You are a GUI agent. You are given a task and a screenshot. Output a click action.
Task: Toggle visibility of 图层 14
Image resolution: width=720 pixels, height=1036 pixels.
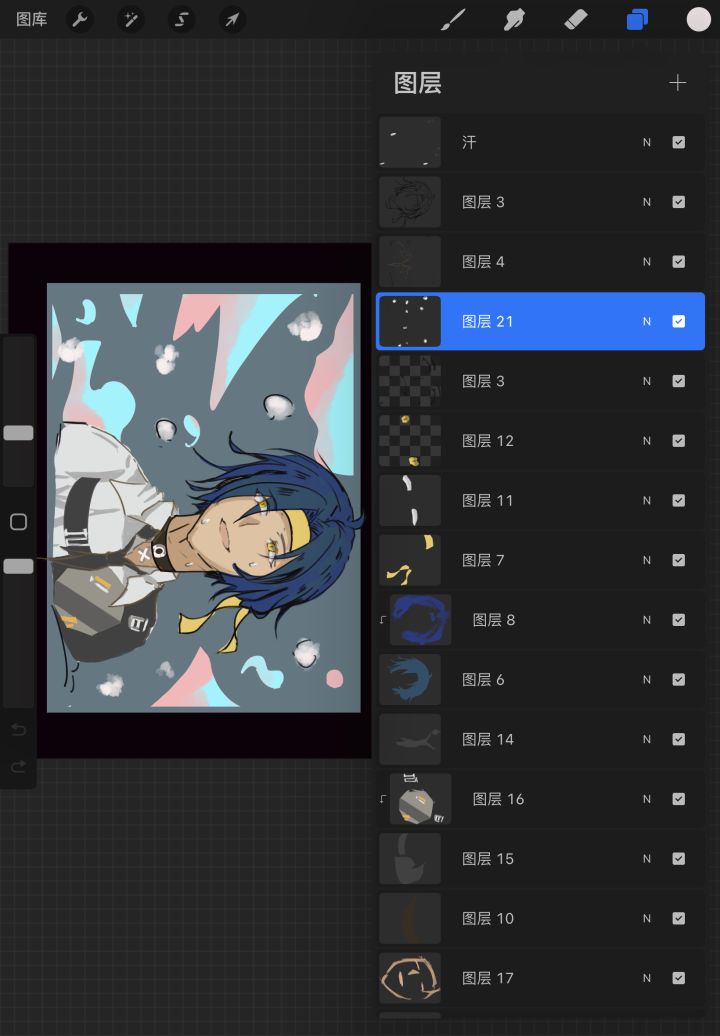tap(678, 739)
